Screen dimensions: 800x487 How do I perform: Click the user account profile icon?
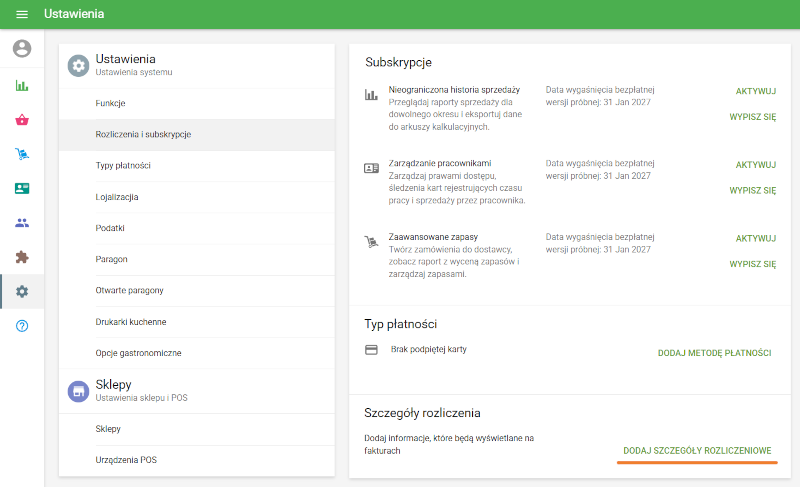click(22, 48)
